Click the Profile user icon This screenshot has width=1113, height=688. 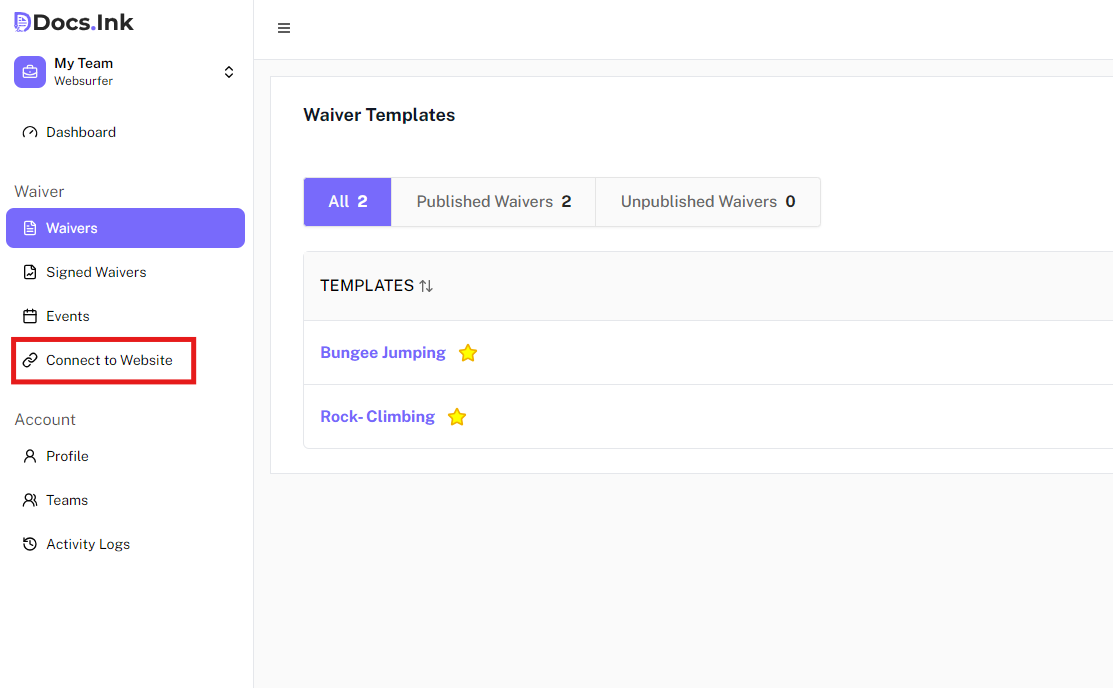click(30, 456)
